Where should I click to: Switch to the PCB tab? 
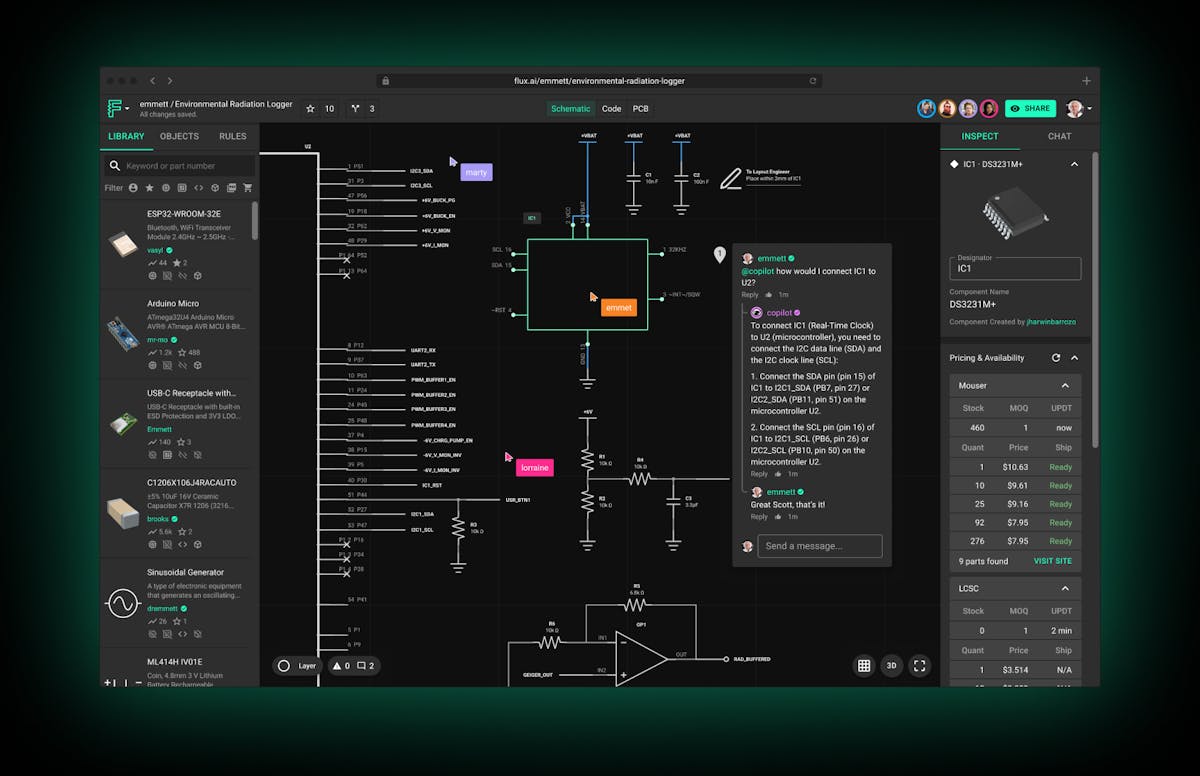pos(640,109)
